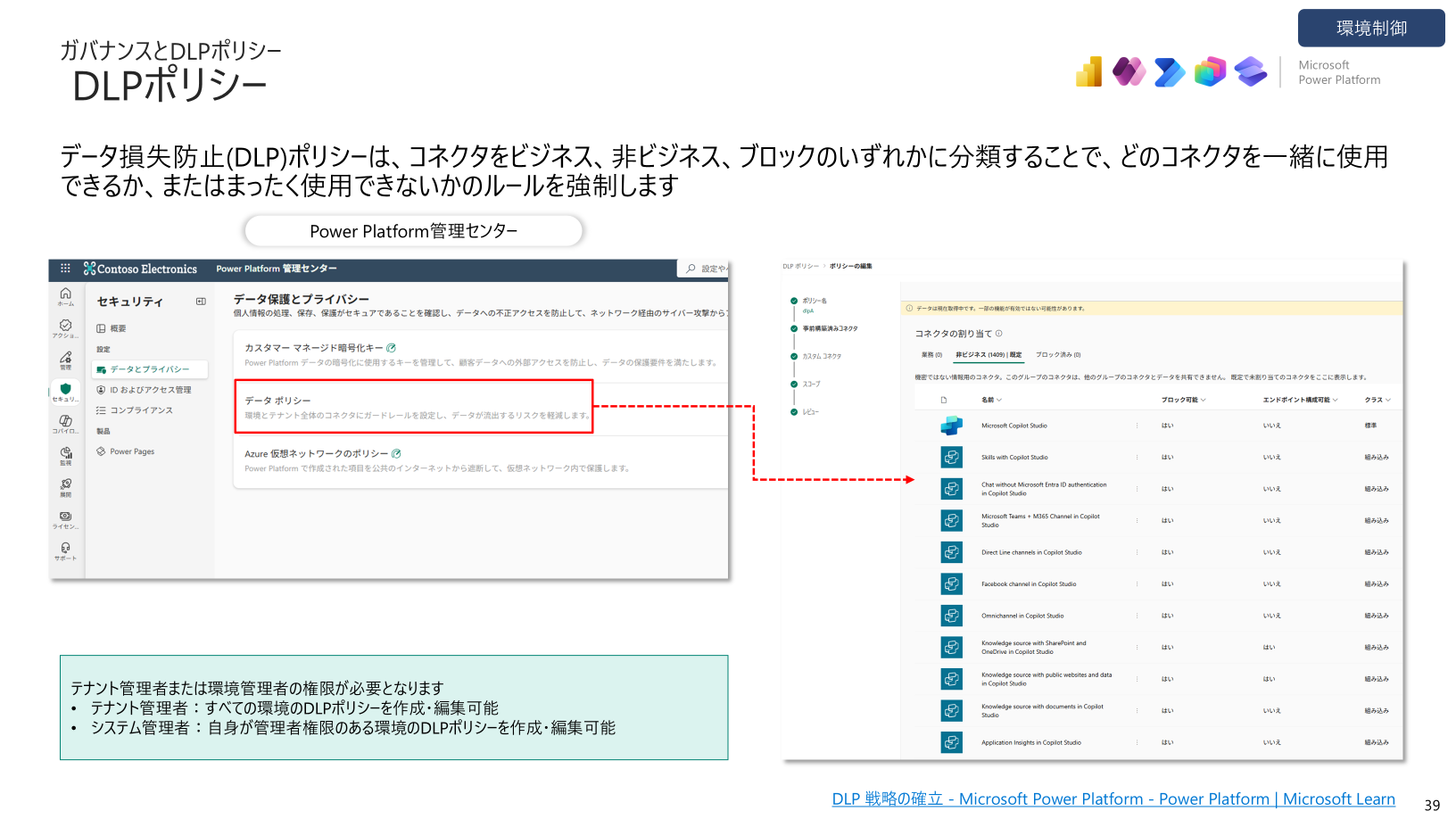Click the Power Apps logo icon
This screenshot has width=1456, height=819.
pos(1129,71)
